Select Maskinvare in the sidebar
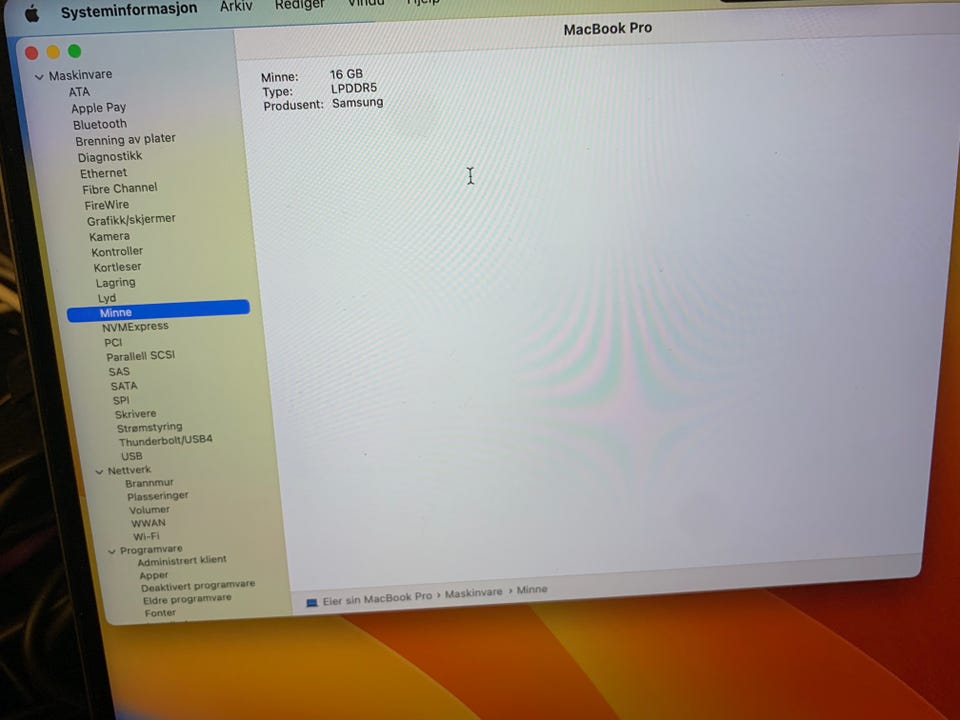Viewport: 960px width, 720px height. click(80, 75)
